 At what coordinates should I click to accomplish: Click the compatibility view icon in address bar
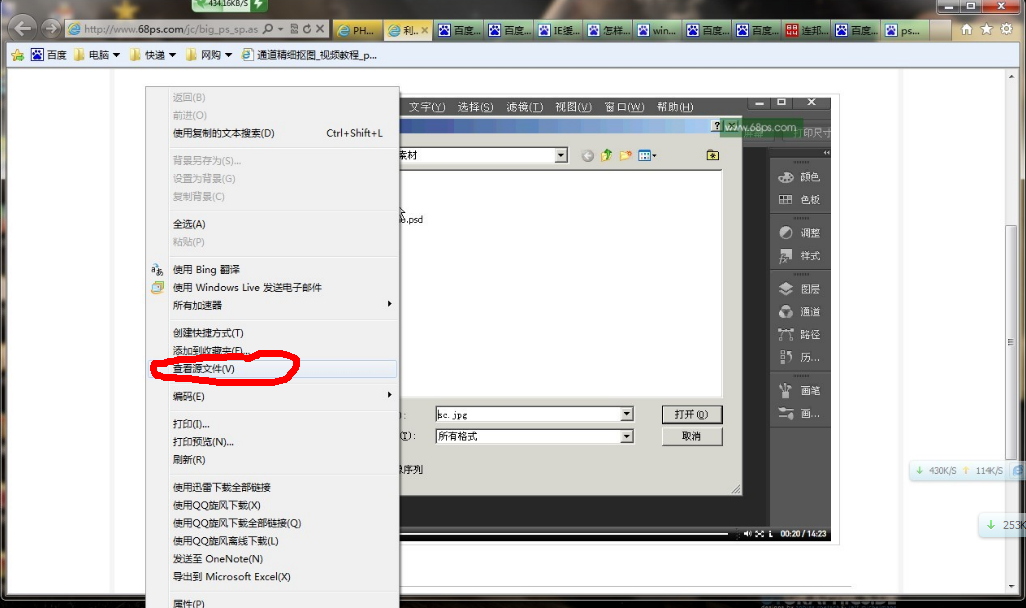coord(294,29)
